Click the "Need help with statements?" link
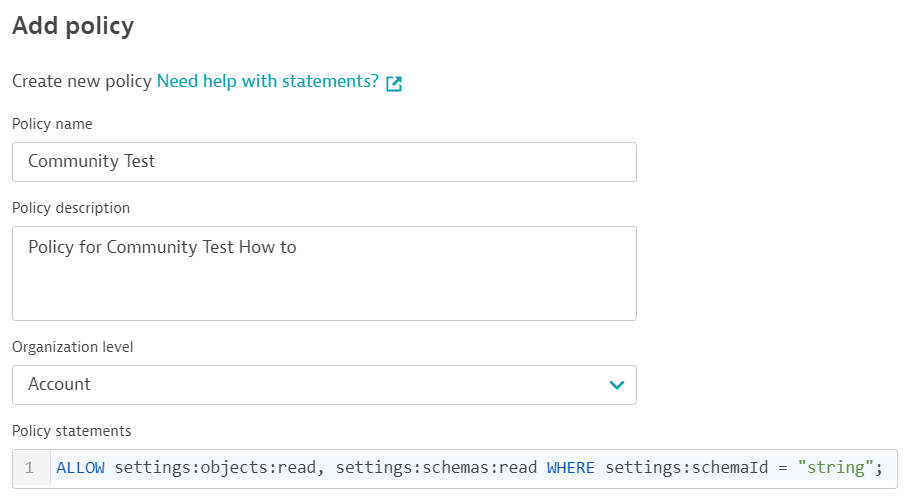This screenshot has height=501, width=914. click(x=267, y=82)
